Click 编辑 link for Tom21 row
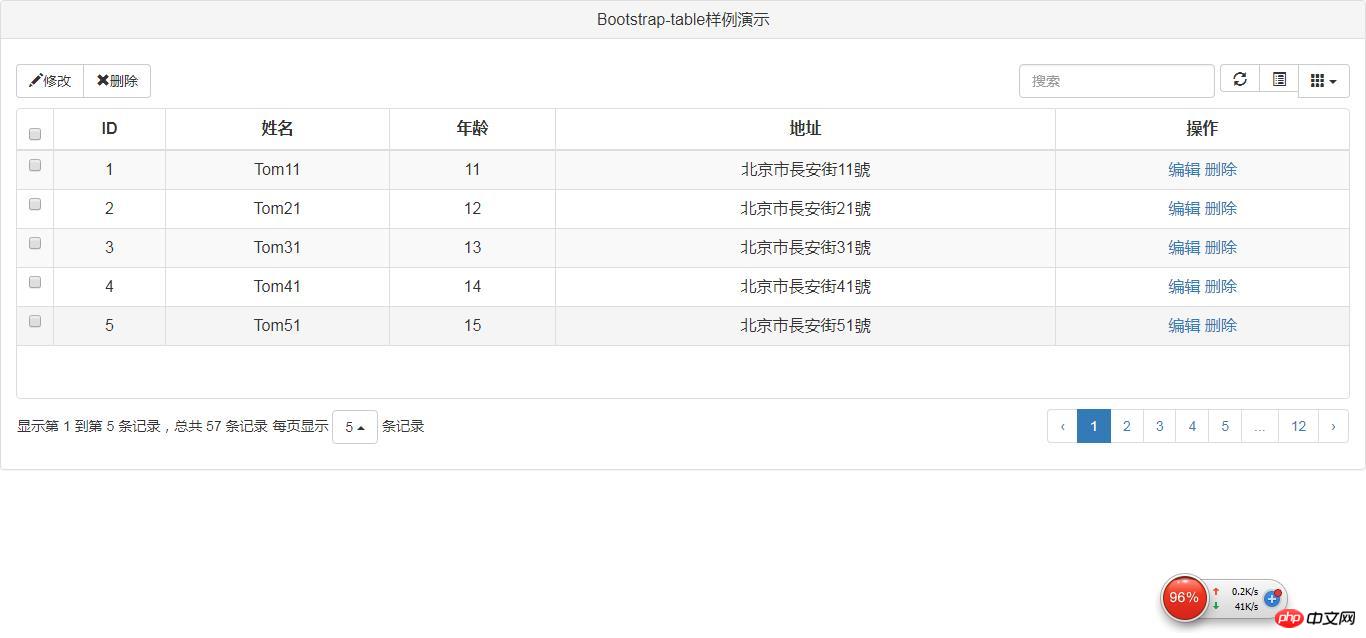The width and height of the screenshot is (1366, 638). point(1184,208)
